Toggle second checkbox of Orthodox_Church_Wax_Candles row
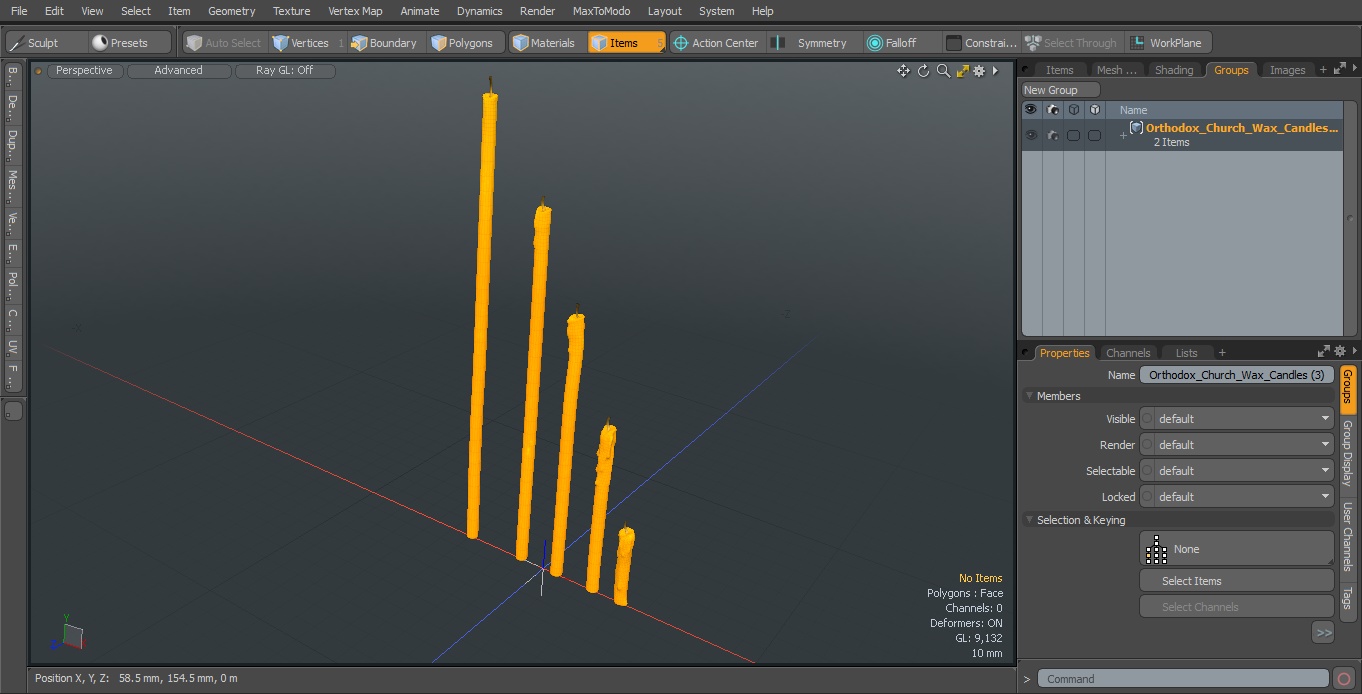The height and width of the screenshot is (694, 1362). pyautogui.click(x=1094, y=135)
